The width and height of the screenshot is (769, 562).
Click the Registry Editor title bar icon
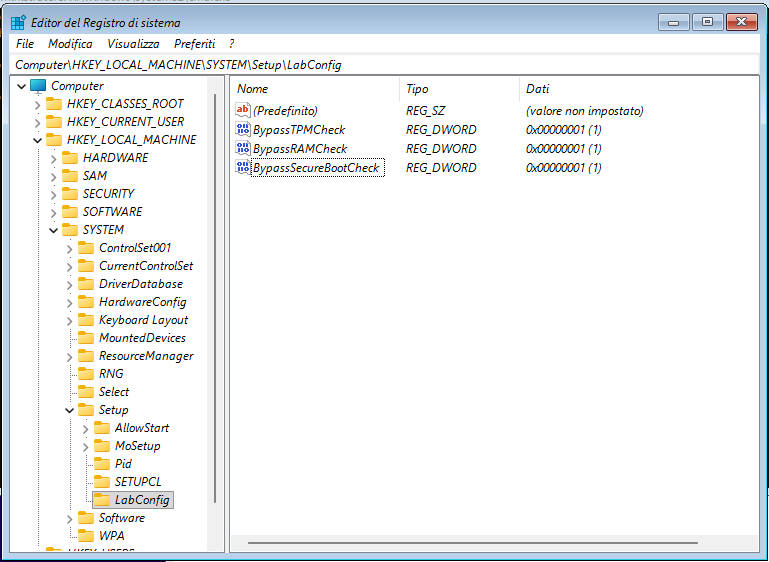(x=18, y=22)
